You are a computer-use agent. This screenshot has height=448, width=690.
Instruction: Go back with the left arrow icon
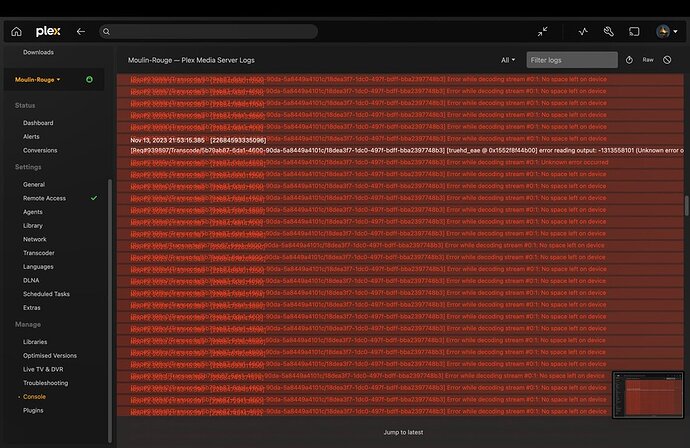[x=81, y=31]
